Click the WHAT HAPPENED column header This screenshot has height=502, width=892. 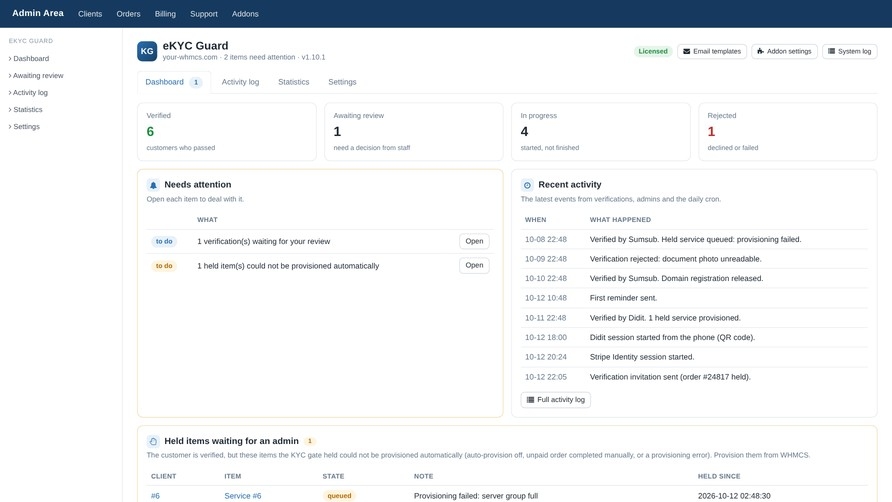[x=620, y=220]
